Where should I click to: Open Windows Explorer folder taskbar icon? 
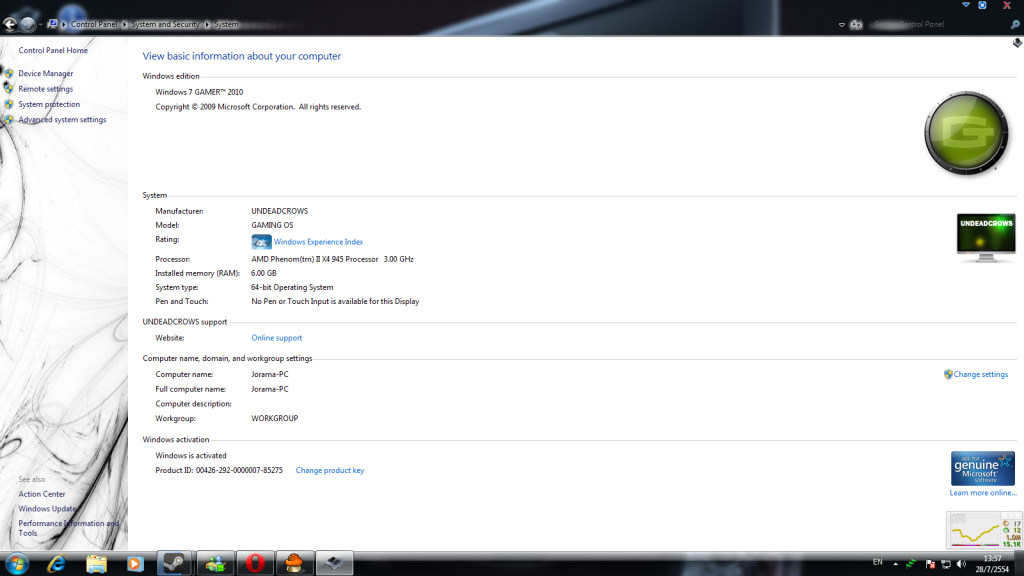(x=96, y=564)
